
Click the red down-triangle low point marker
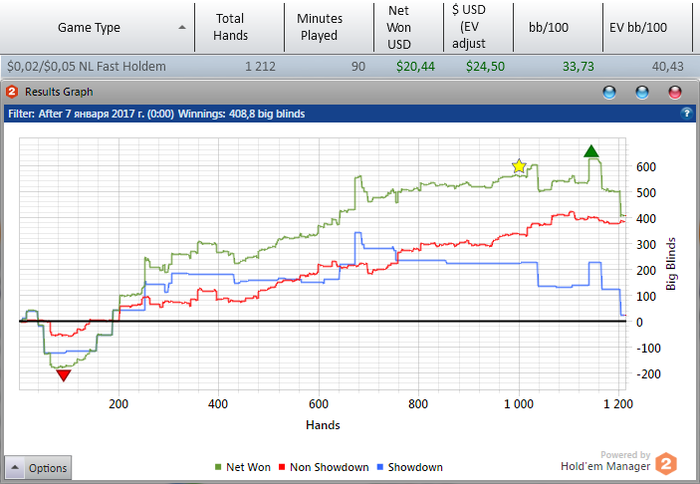64,376
